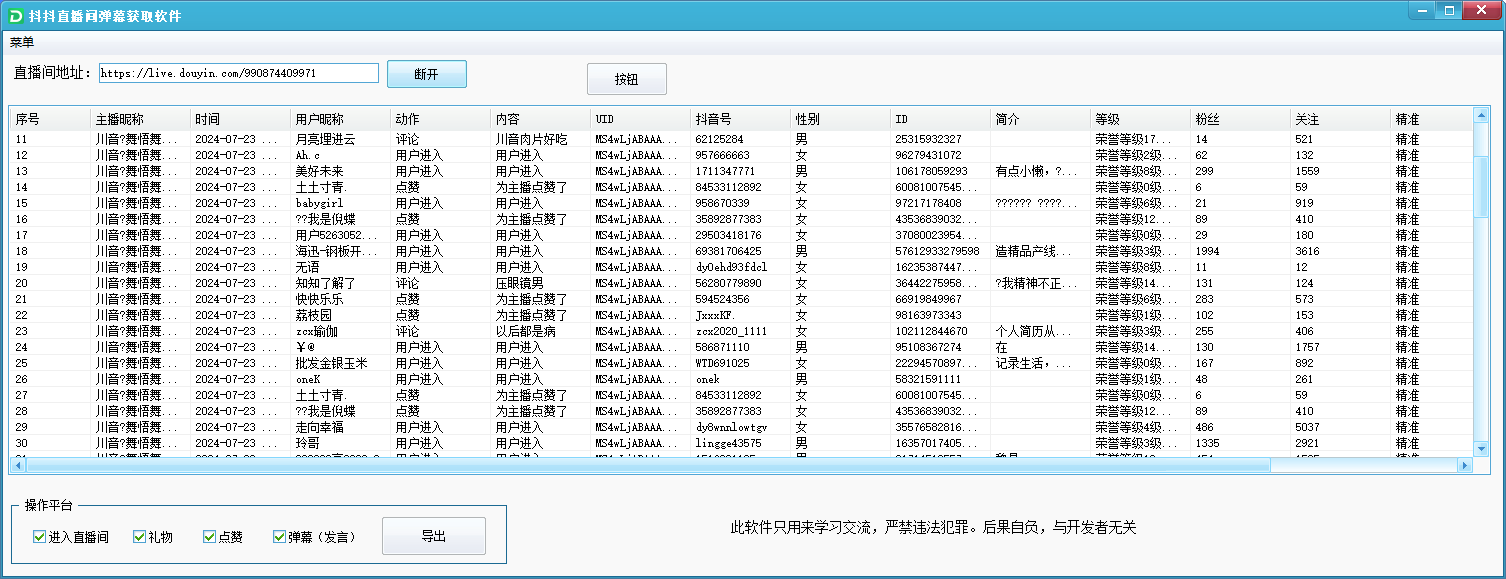Click the horizontal scrollbar right arrow
Screen dimensions: 1506x579
1465,465
